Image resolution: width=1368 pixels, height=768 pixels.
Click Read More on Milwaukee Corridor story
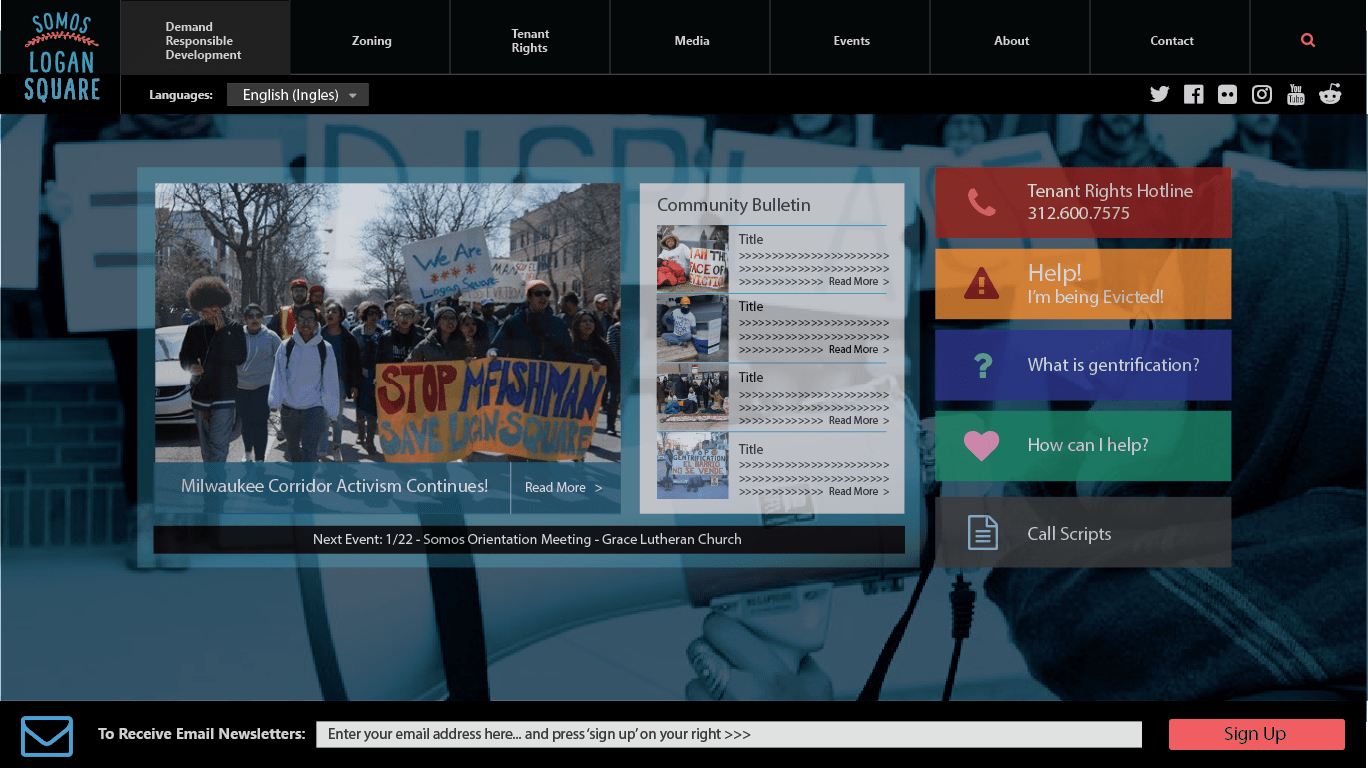coord(563,488)
